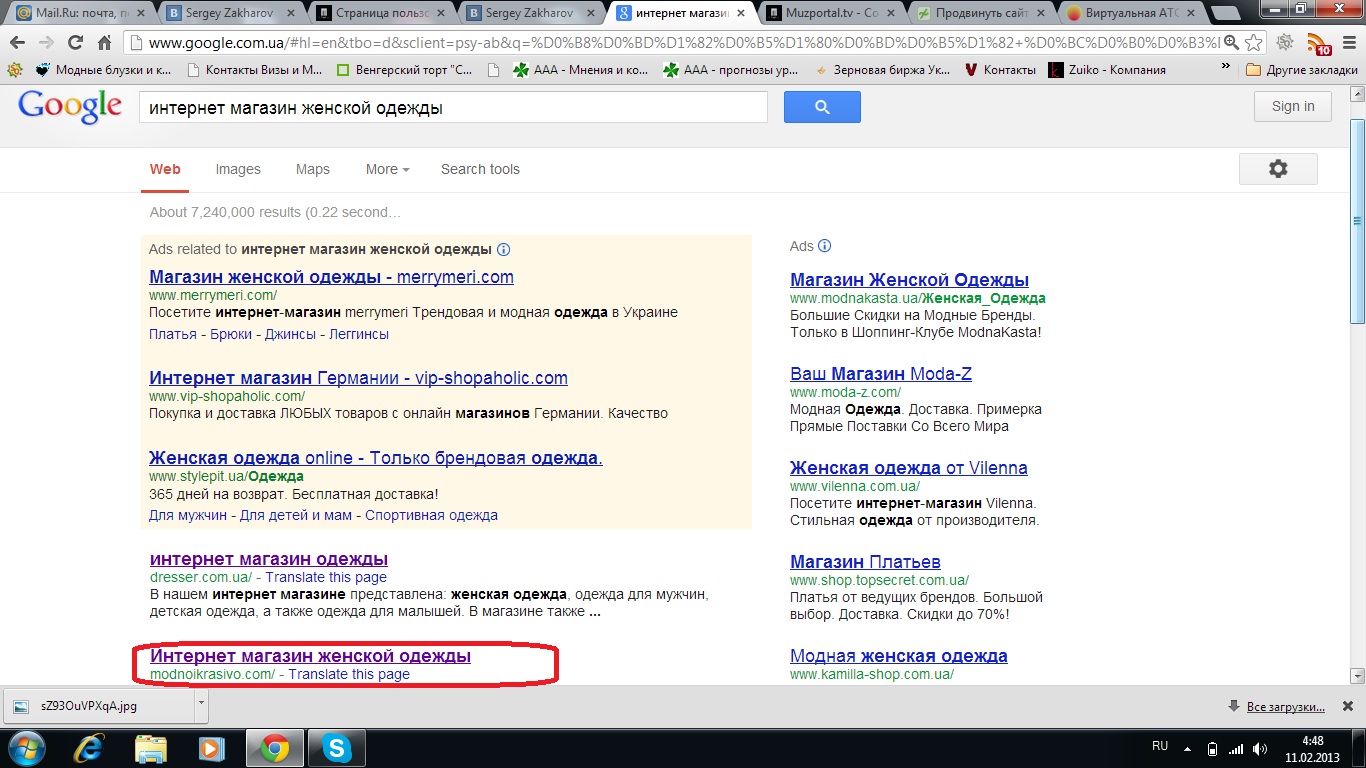Open Windows Media Player from the taskbar
The image size is (1366, 768).
tap(211, 748)
